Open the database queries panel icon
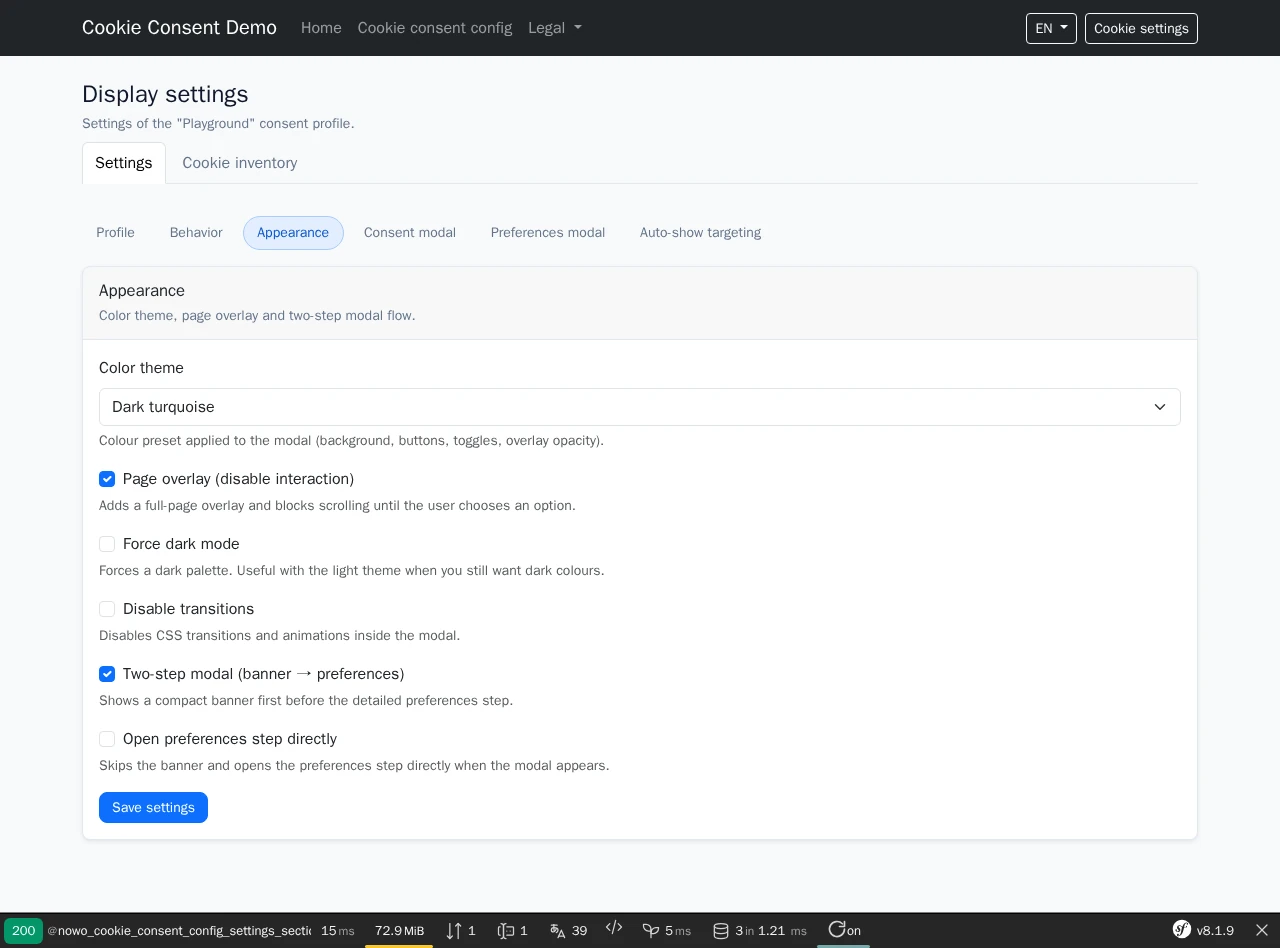Screen dimensions: 1280x948 click(x=721, y=931)
